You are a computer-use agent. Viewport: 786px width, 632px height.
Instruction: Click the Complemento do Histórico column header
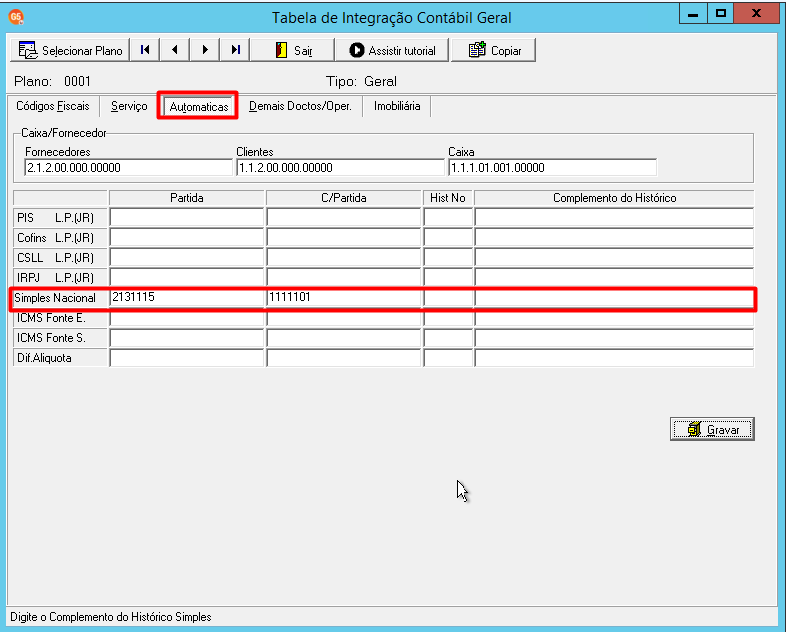coord(614,198)
